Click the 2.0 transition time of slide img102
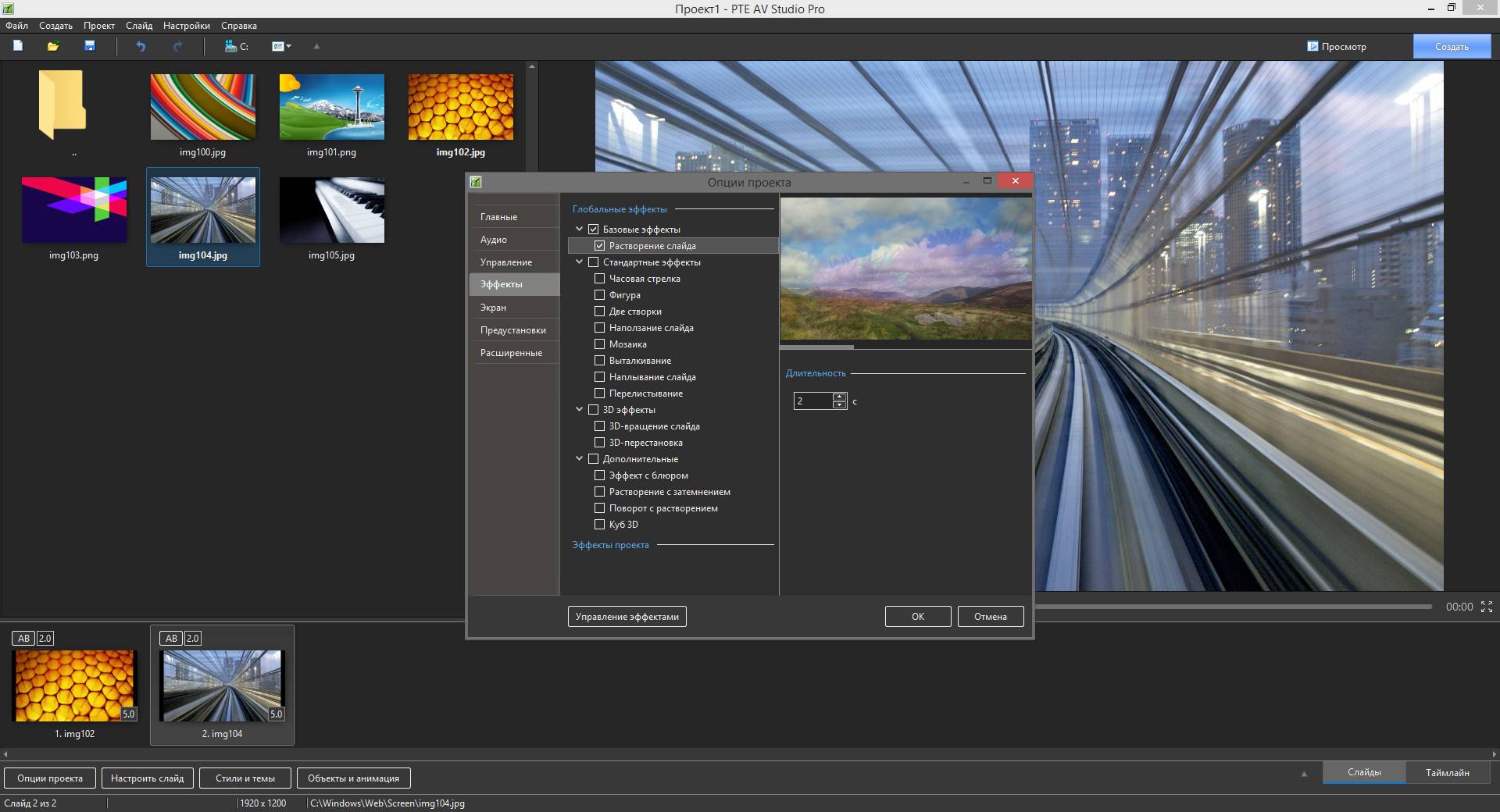The image size is (1500, 812). click(x=45, y=638)
